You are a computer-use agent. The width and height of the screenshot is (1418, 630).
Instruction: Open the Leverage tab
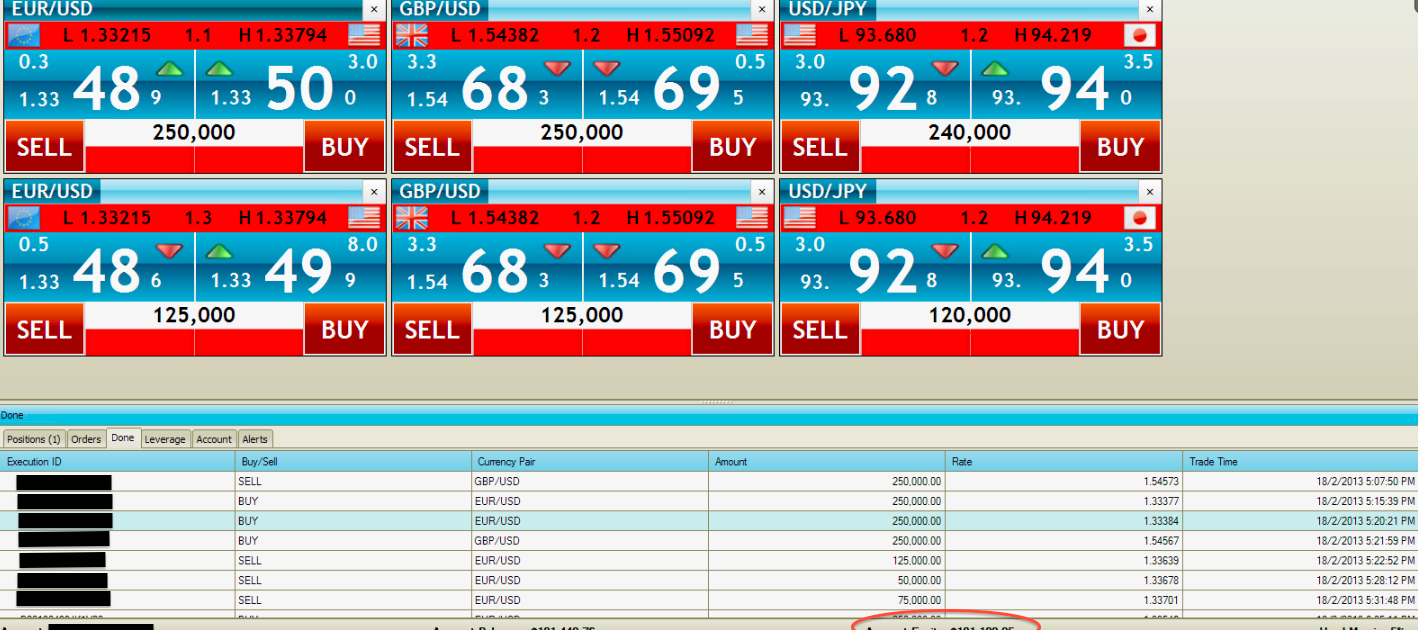[165, 439]
